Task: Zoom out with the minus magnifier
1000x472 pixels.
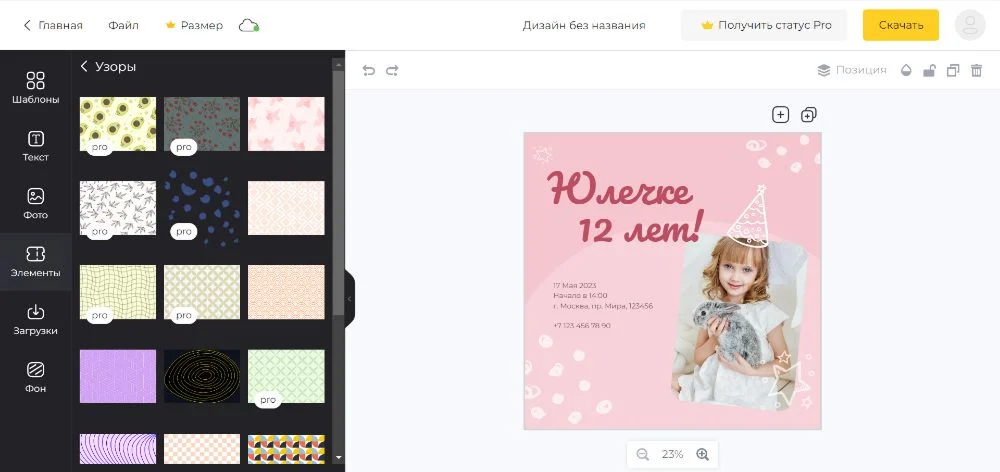Action: [x=642, y=454]
